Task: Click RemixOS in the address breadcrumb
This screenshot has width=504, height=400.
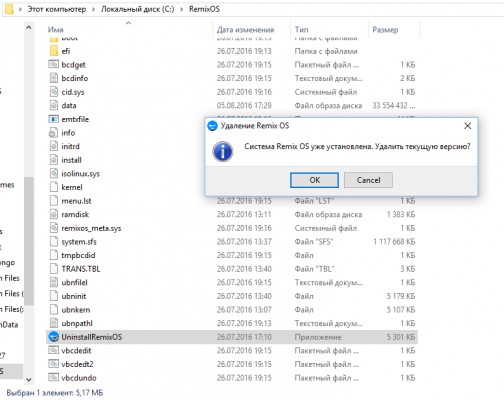Action: click(x=204, y=9)
